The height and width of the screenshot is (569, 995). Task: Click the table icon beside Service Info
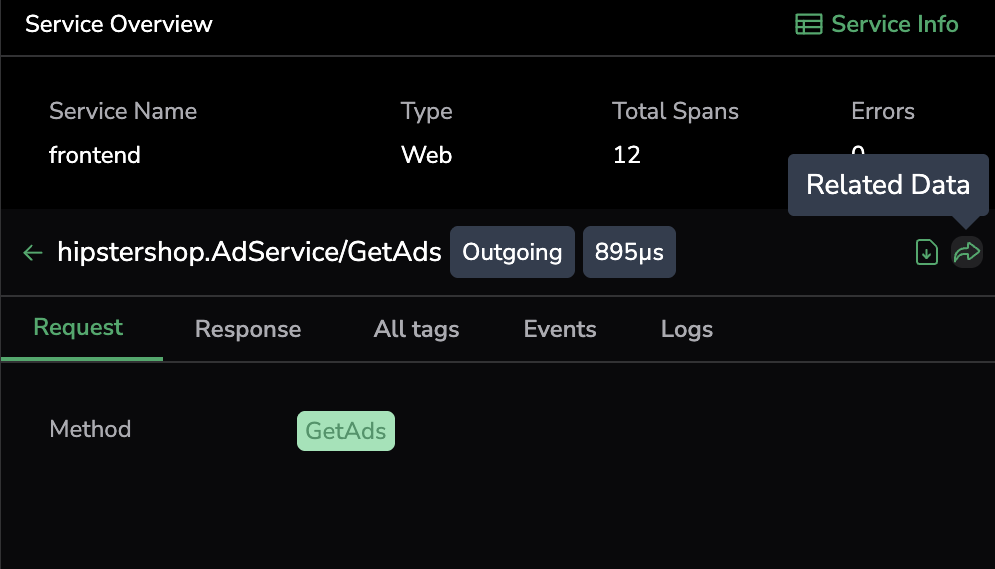[x=808, y=24]
